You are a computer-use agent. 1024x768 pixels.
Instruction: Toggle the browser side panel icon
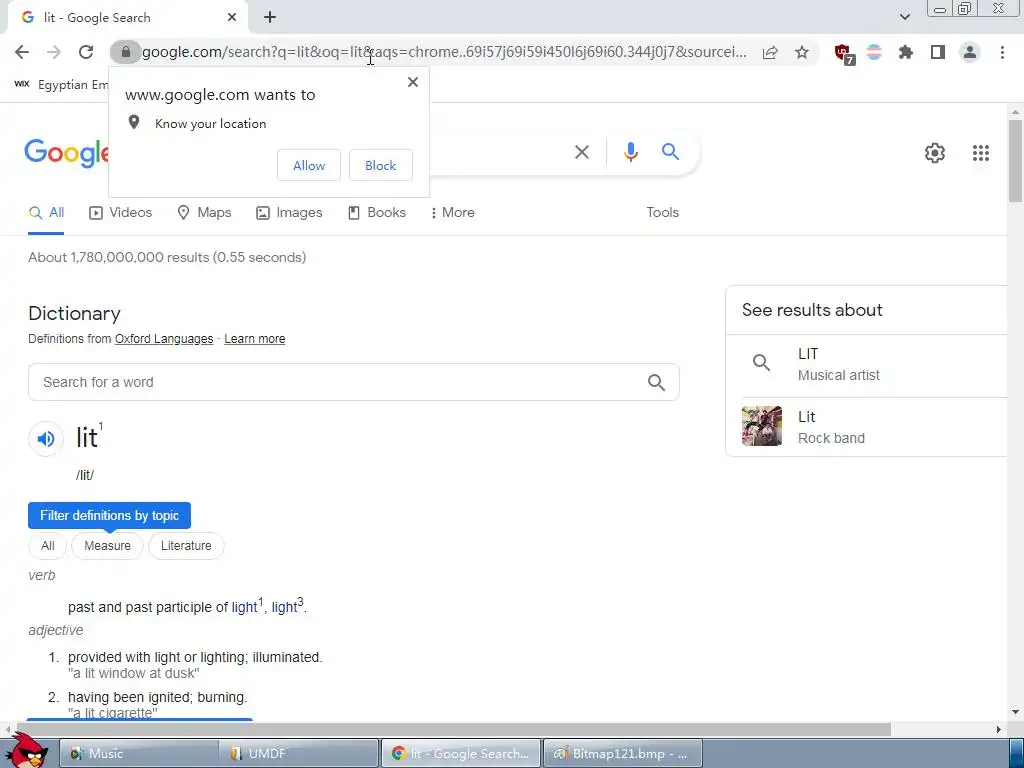938,52
